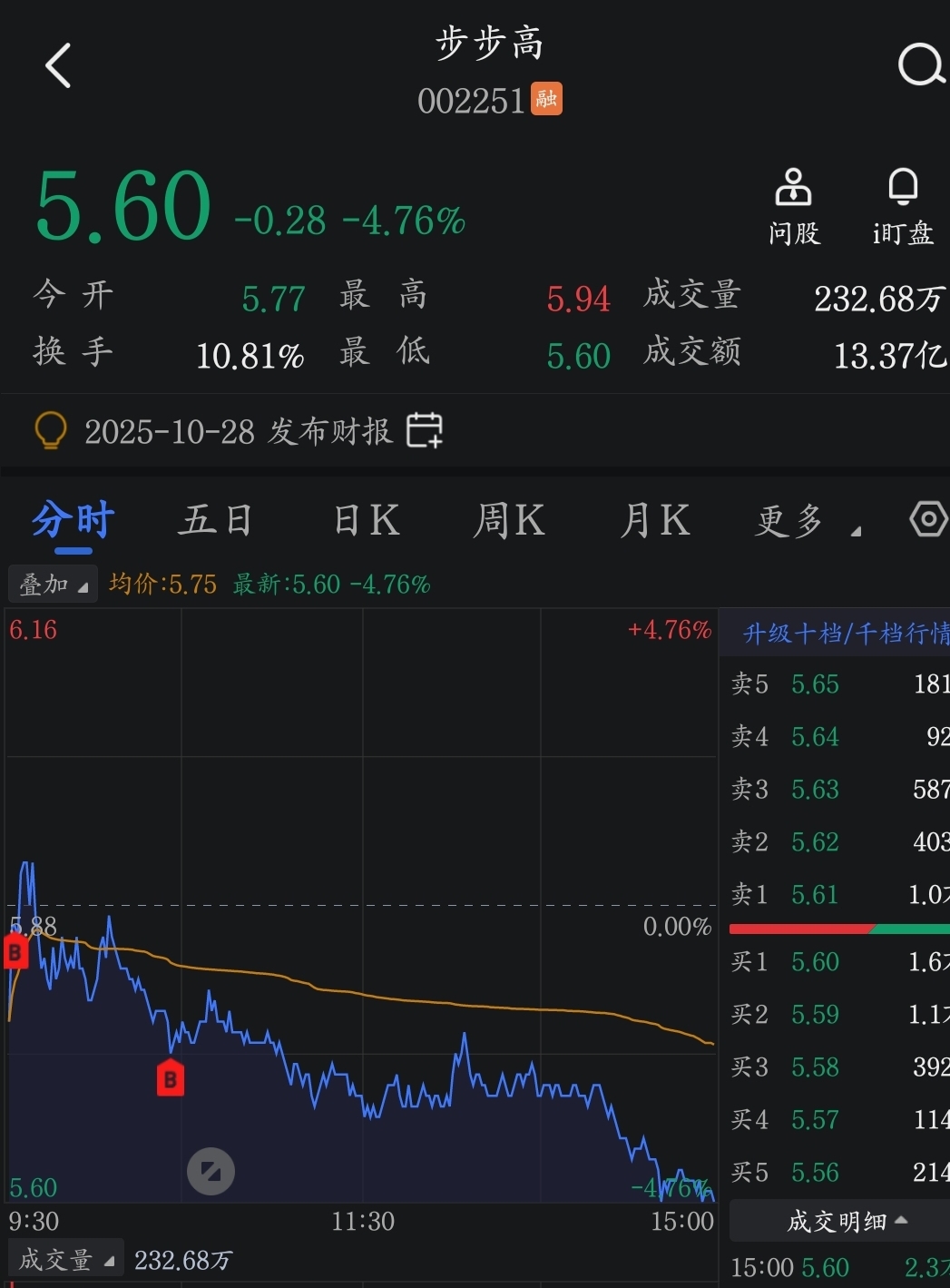Tap the lightbulb tip icon

pos(51,430)
